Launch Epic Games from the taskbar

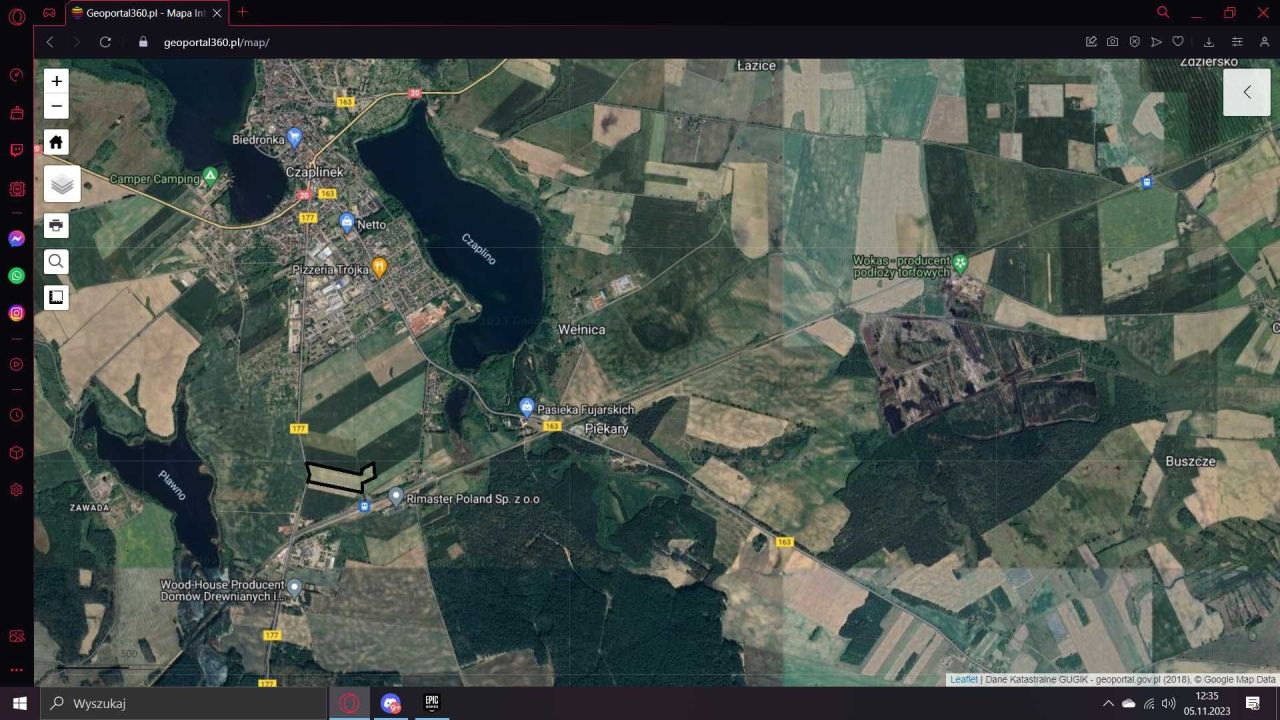pyautogui.click(x=432, y=703)
